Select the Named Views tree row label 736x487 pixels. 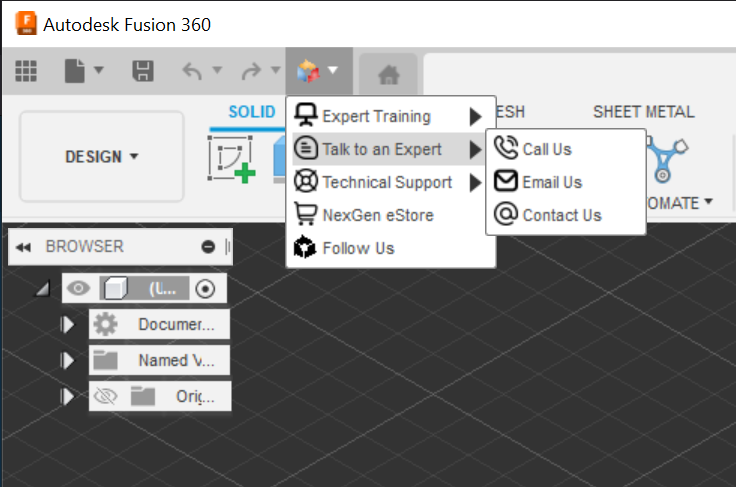pyautogui.click(x=176, y=360)
